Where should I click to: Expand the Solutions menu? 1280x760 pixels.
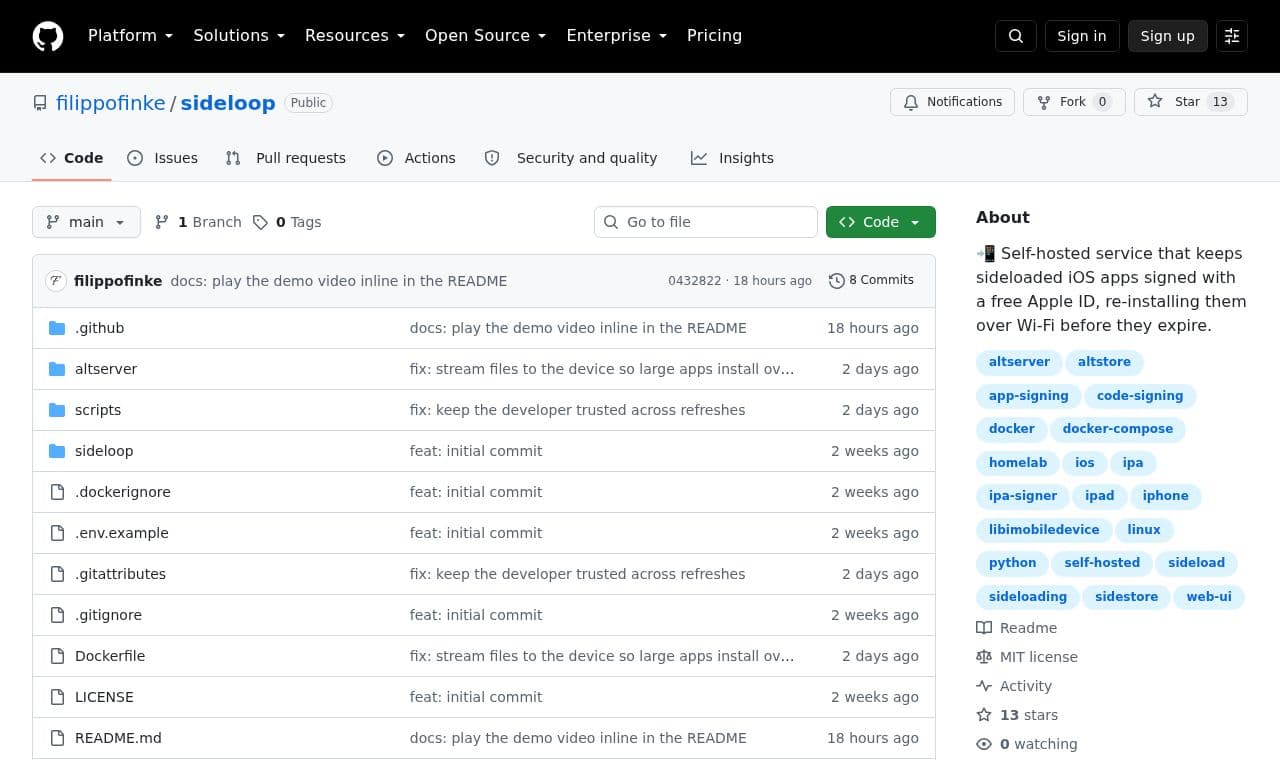[239, 36]
